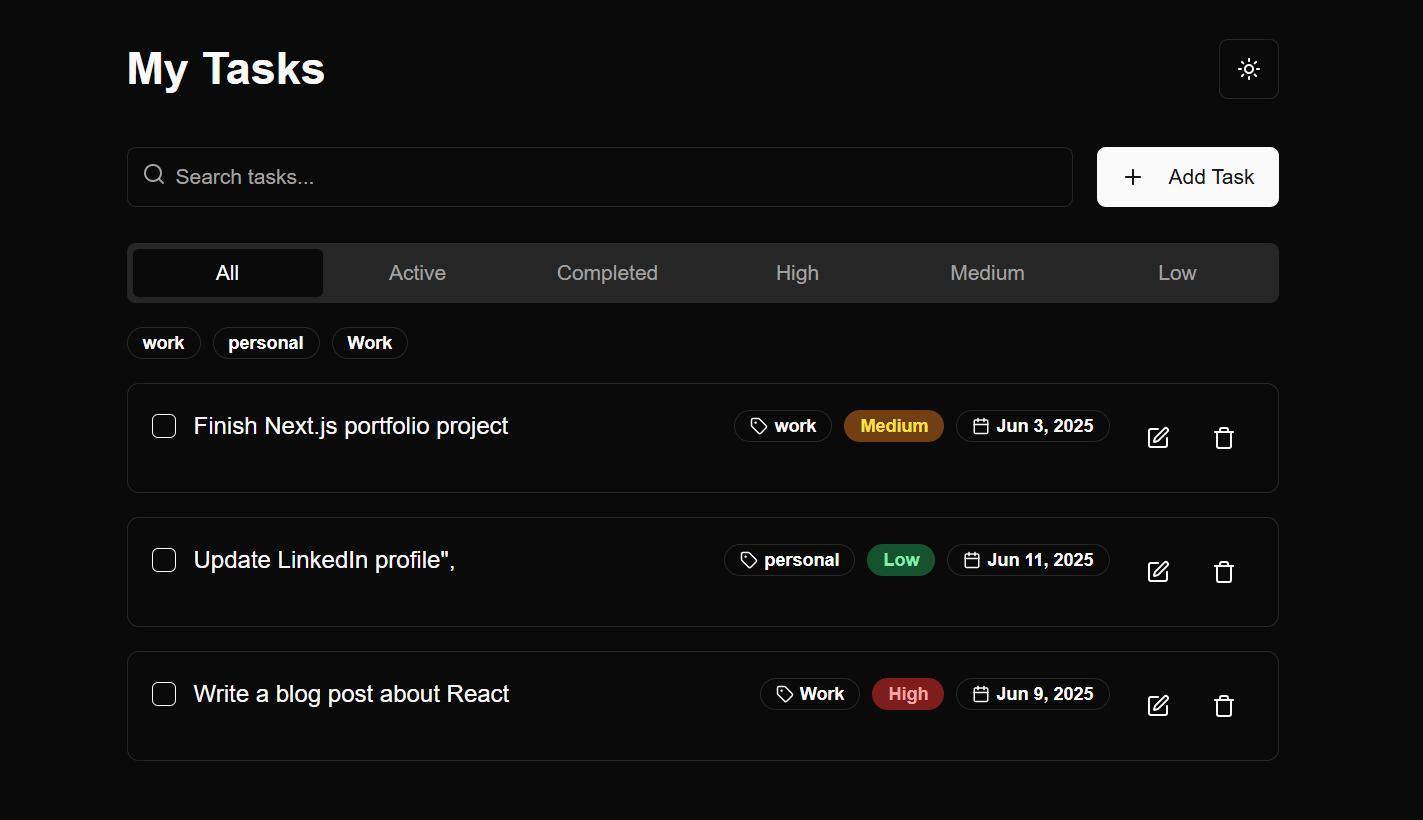Click the 'Finish Next.js portfolio project' title
Screen dimensions: 1423x820
pyautogui.click(x=351, y=426)
